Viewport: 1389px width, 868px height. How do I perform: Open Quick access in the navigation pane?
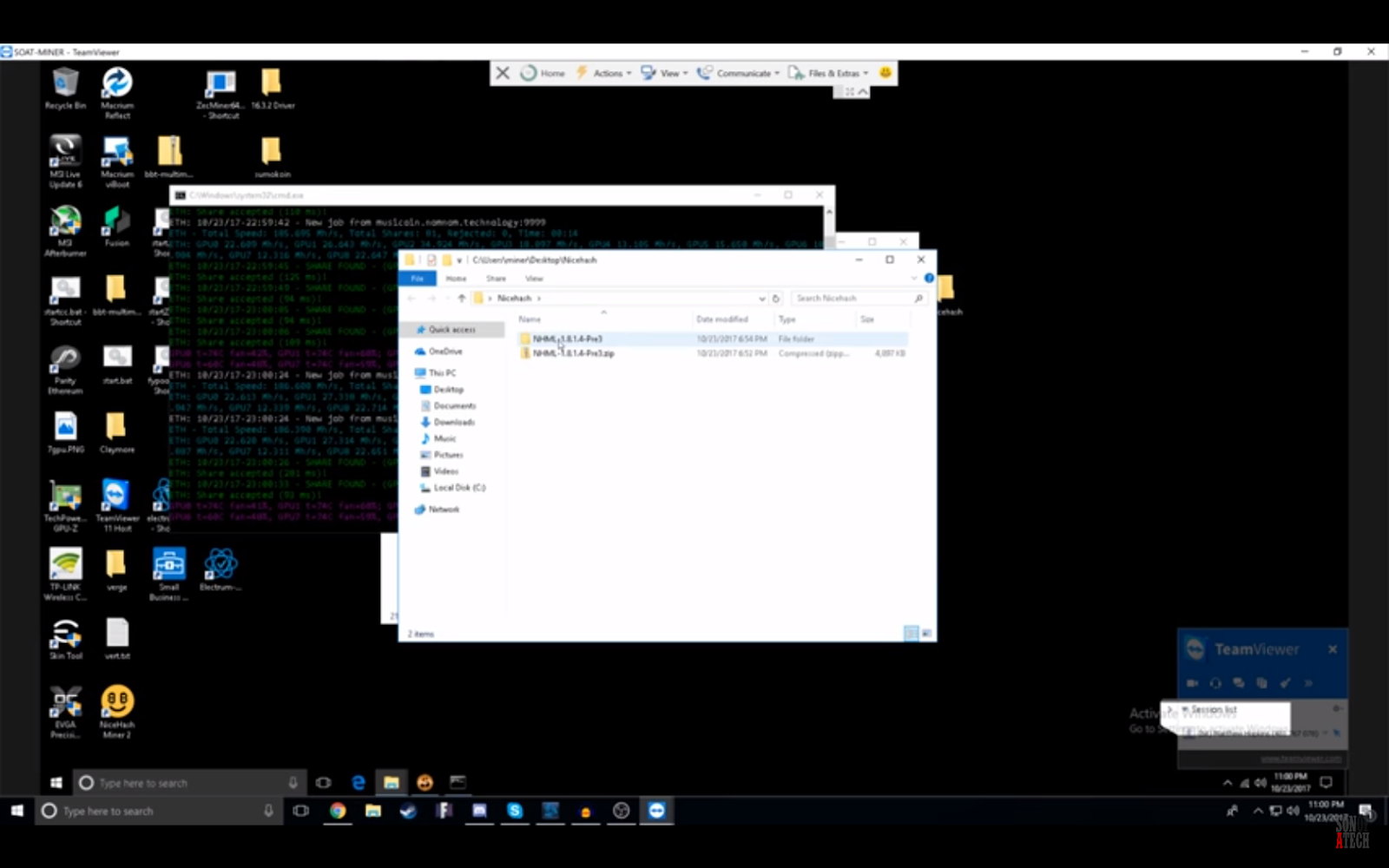[452, 330]
